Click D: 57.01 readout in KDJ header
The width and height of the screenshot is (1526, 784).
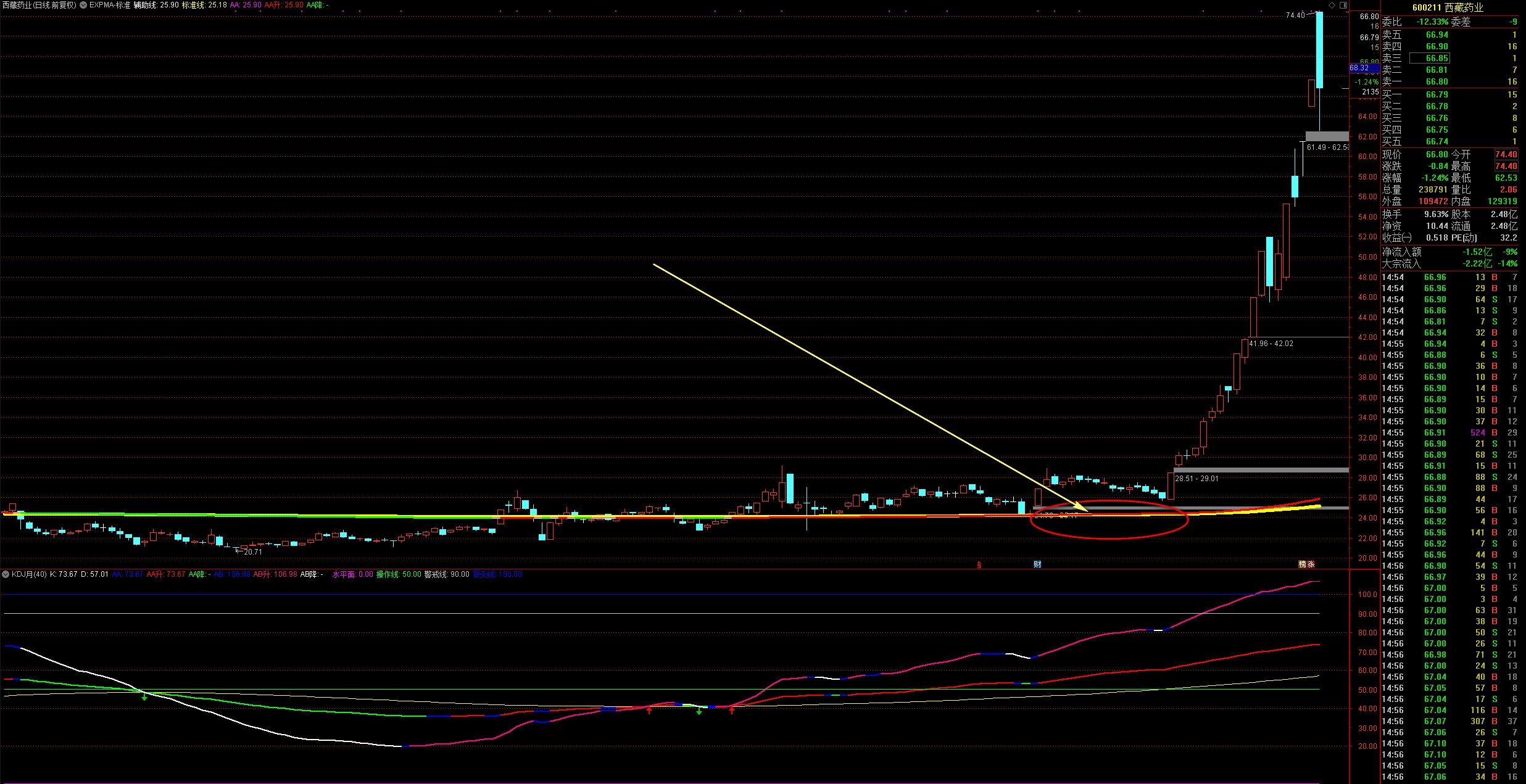pos(94,574)
